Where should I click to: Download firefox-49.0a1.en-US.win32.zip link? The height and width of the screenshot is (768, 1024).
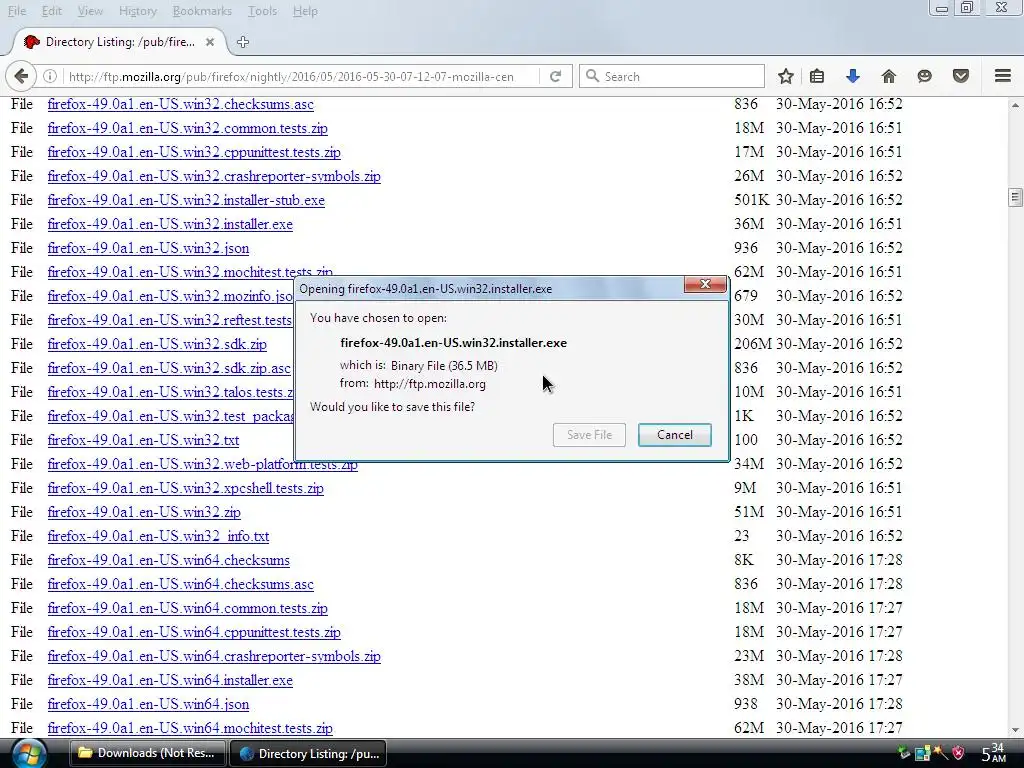(x=144, y=513)
